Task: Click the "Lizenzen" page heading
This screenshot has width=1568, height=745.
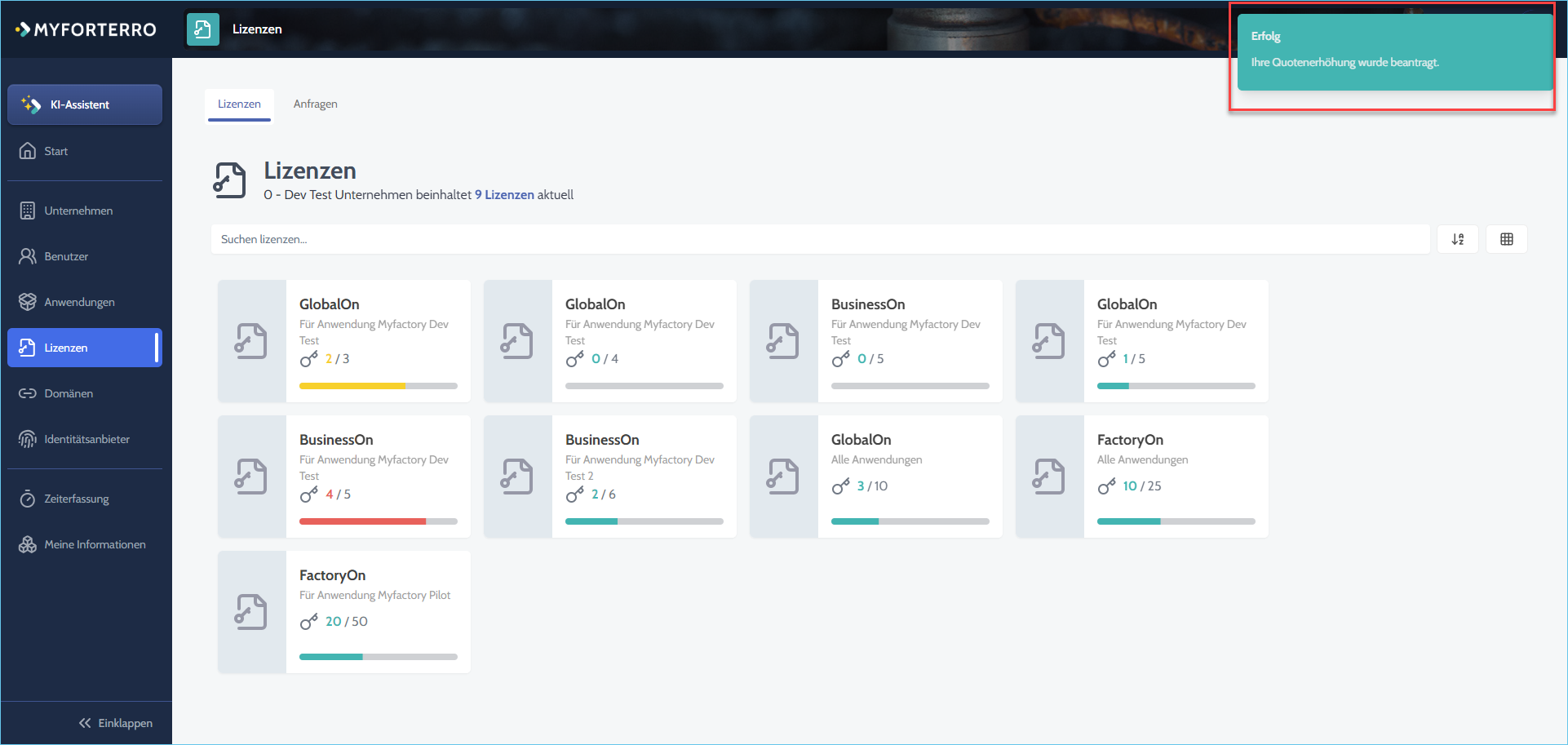Action: pos(310,171)
